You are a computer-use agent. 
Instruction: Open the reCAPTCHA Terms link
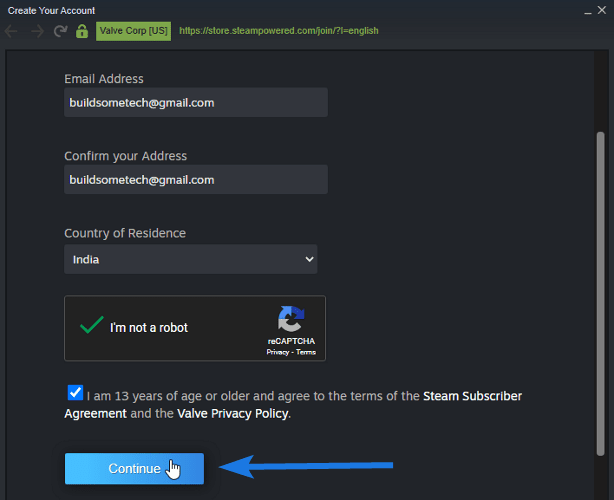pos(306,352)
